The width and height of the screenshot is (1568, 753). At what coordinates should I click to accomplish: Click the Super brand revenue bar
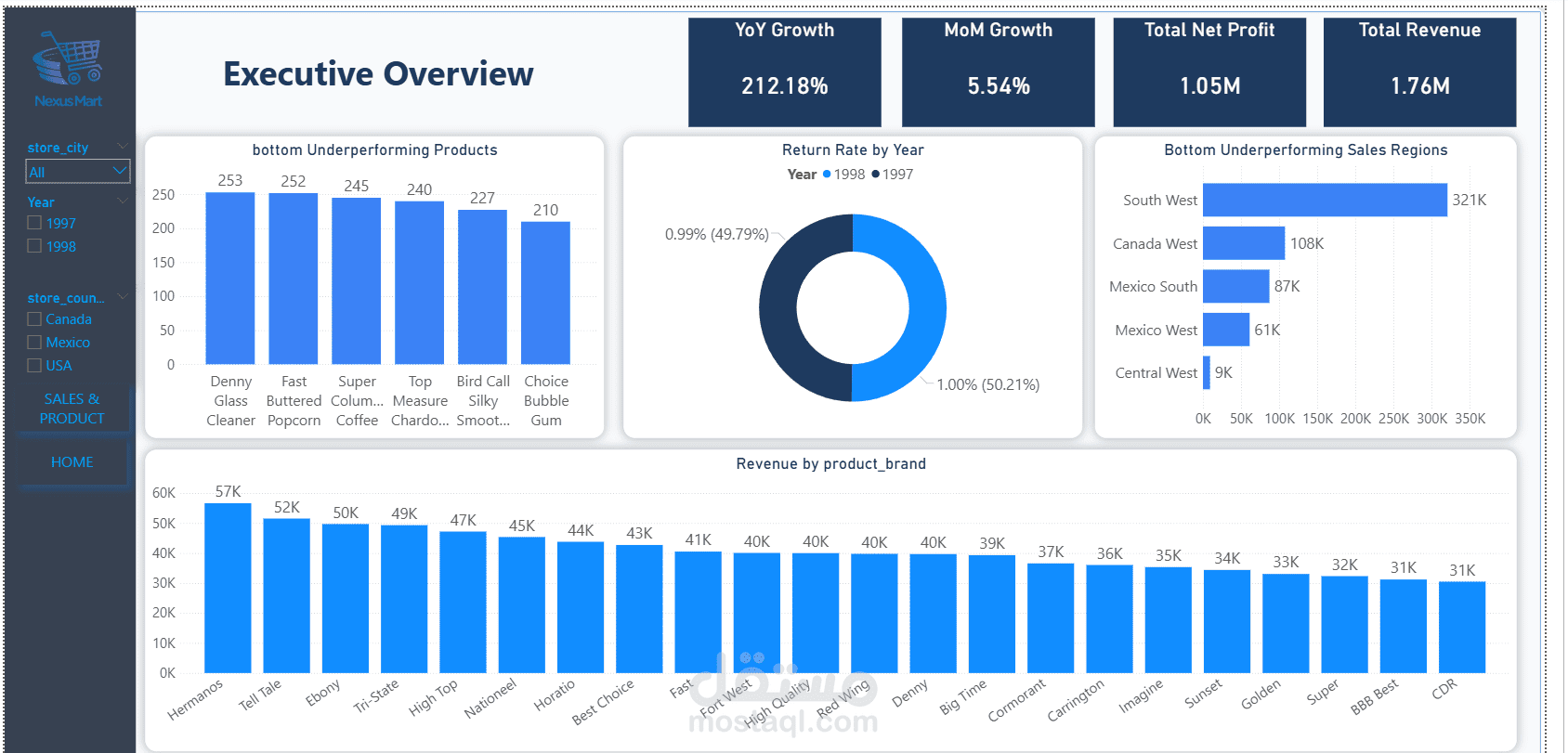pyautogui.click(x=1345, y=625)
